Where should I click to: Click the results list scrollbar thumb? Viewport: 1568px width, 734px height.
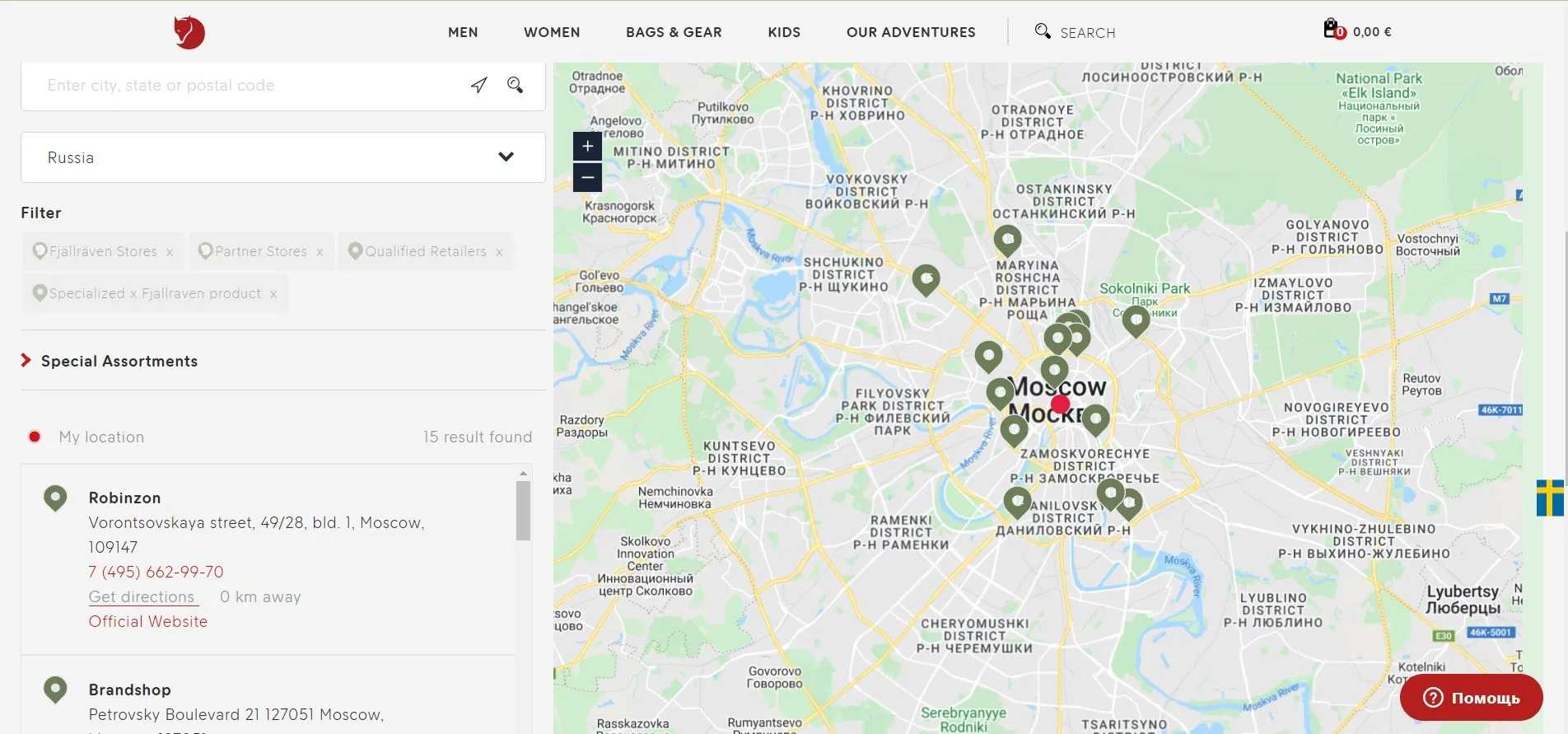[x=523, y=511]
